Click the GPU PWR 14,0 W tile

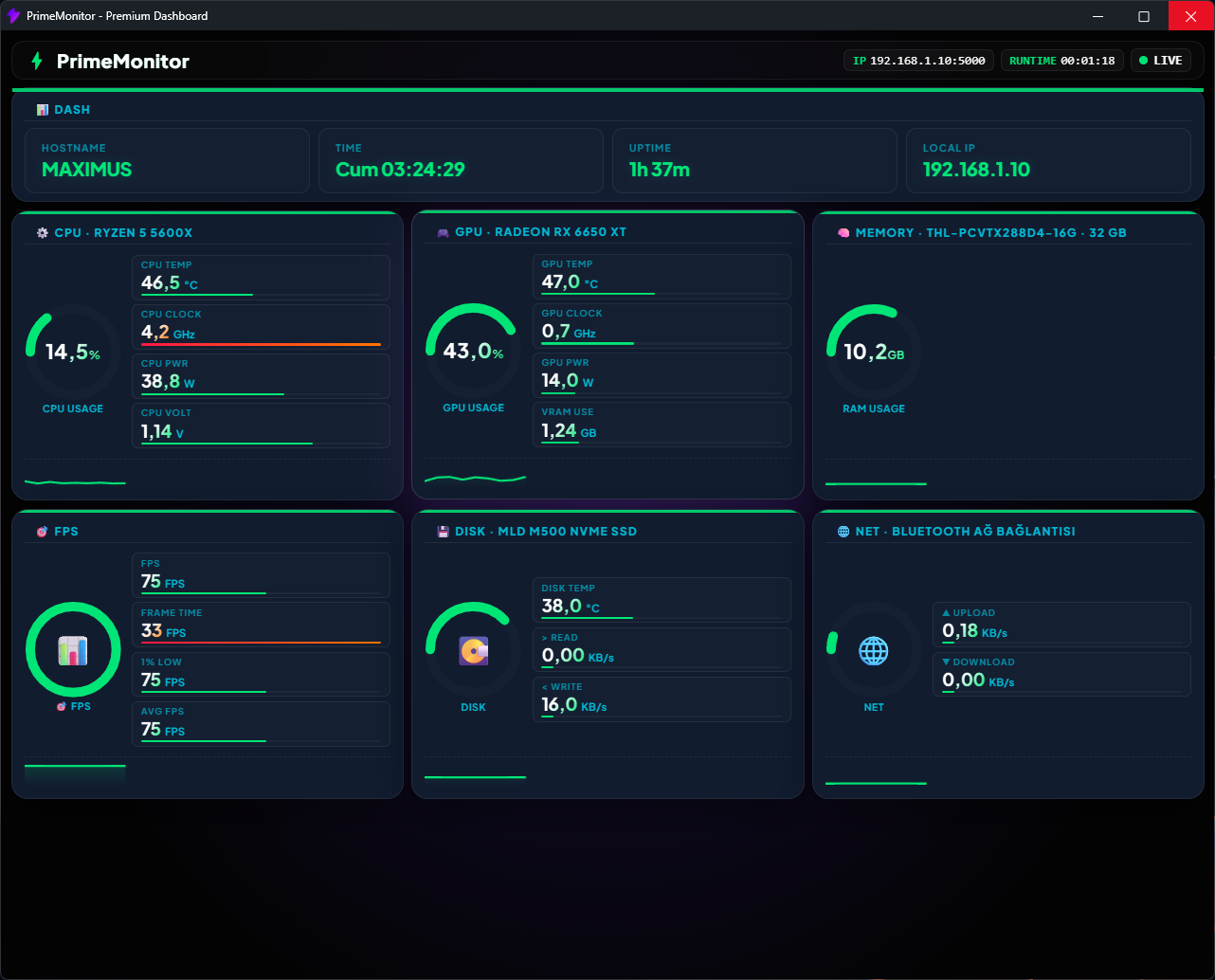[662, 375]
